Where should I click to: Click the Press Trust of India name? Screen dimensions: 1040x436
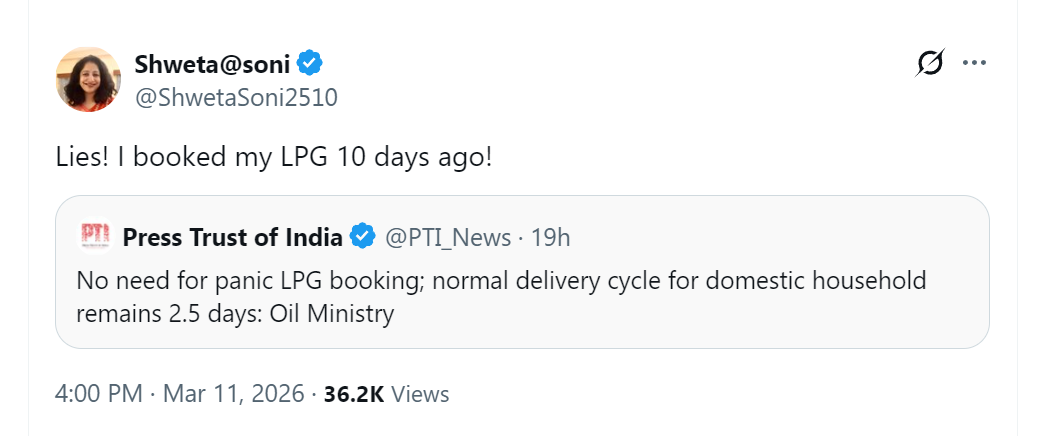(x=232, y=238)
